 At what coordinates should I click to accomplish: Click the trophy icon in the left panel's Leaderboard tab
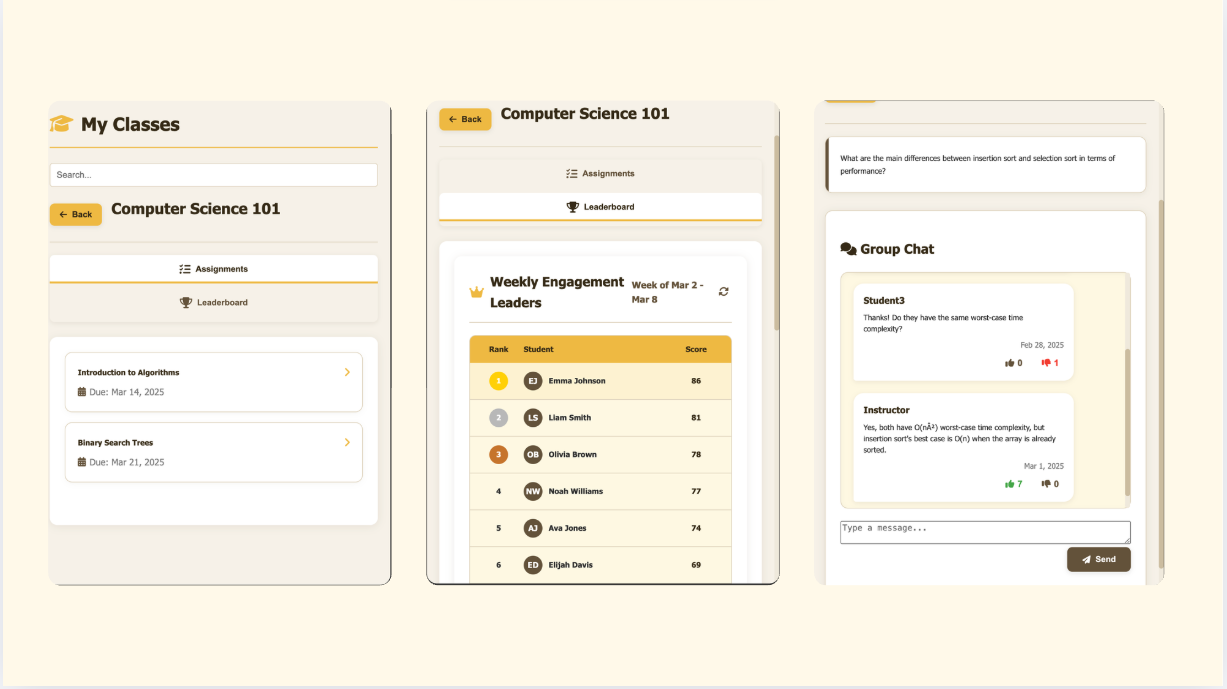(186, 302)
